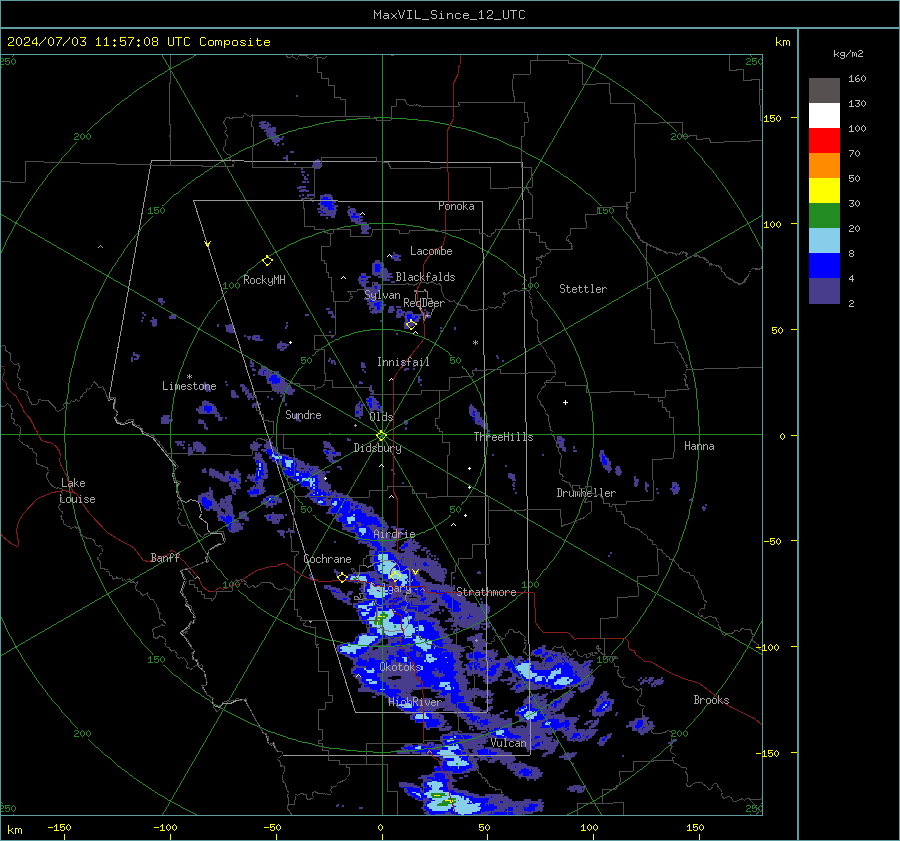
Task: Select the purple 2-4 legend color block
Action: tap(824, 291)
